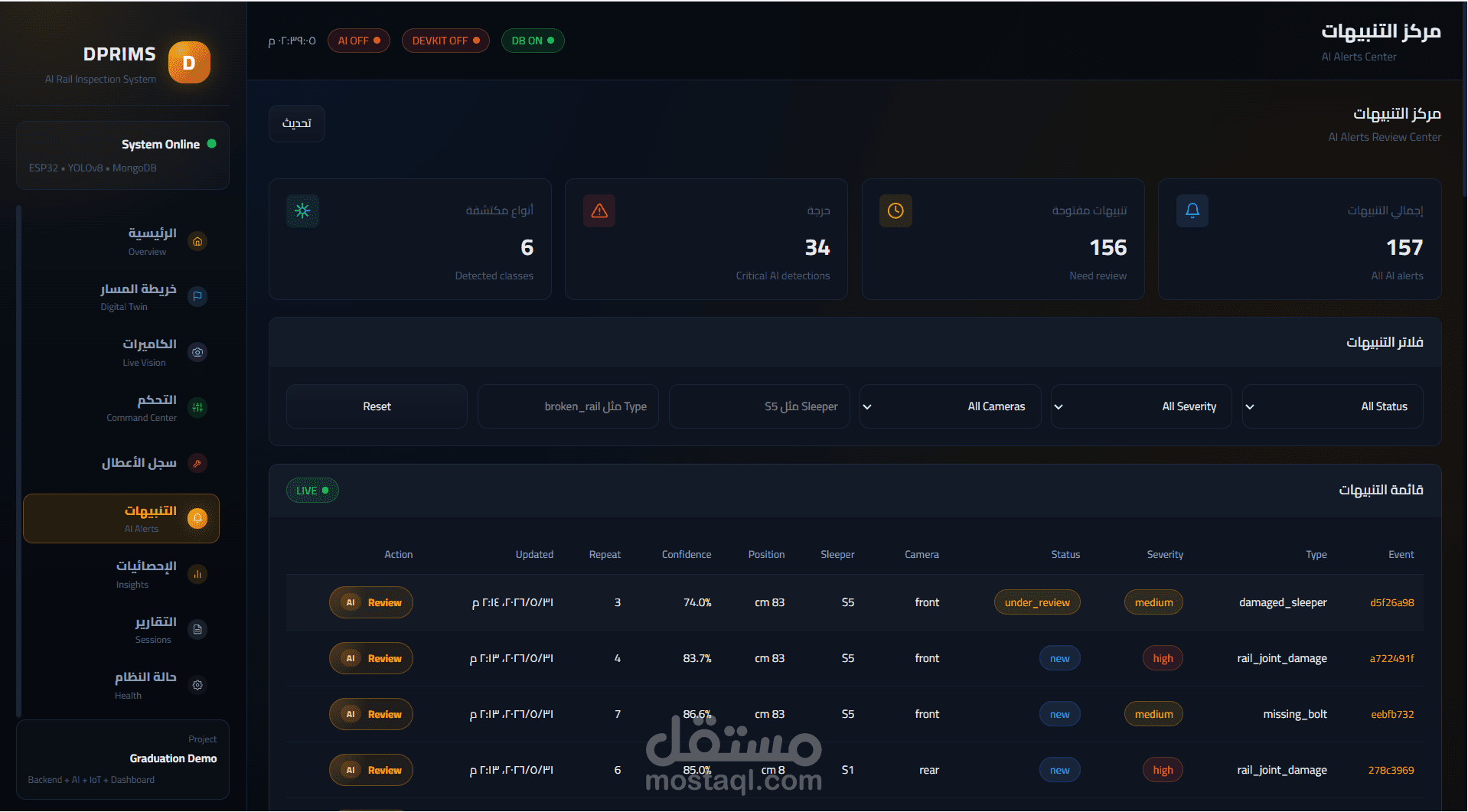Open the Digital Twin flag icon
Image resolution: width=1468 pixels, height=812 pixels.
click(x=197, y=297)
